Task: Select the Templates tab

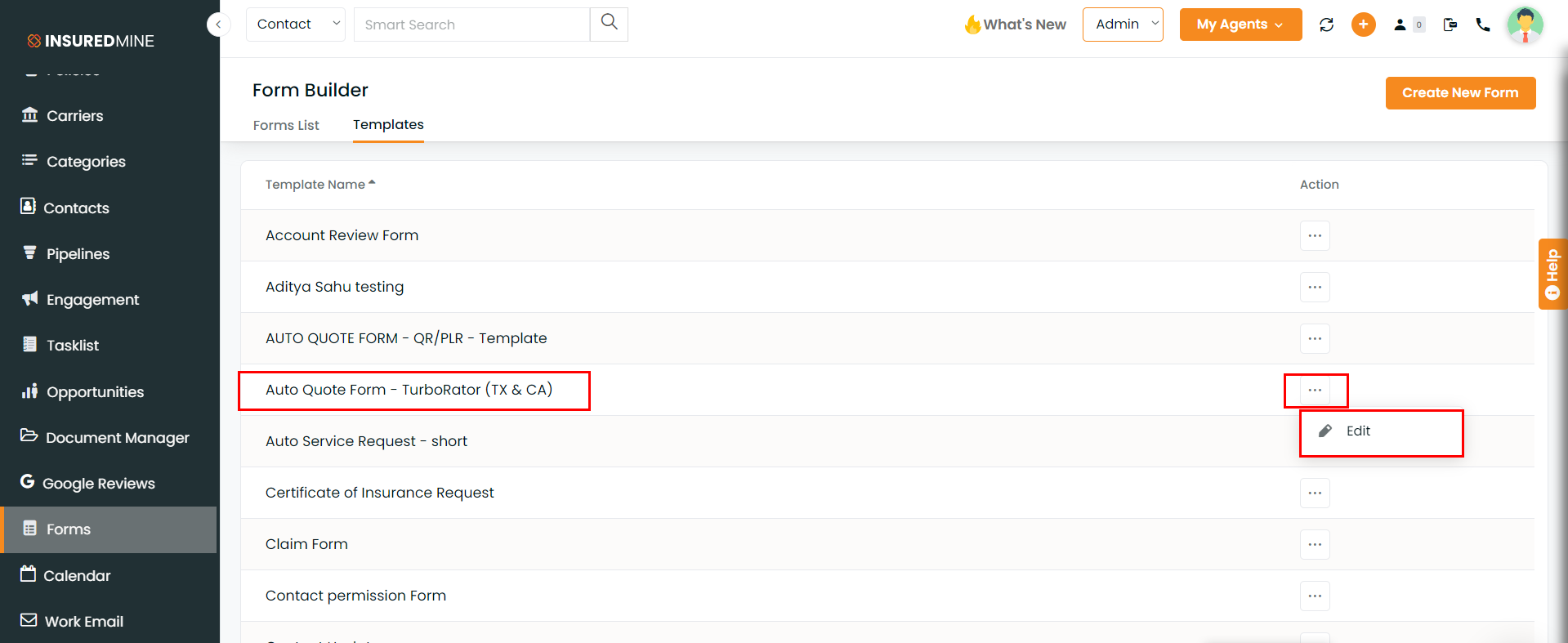Action: click(388, 125)
